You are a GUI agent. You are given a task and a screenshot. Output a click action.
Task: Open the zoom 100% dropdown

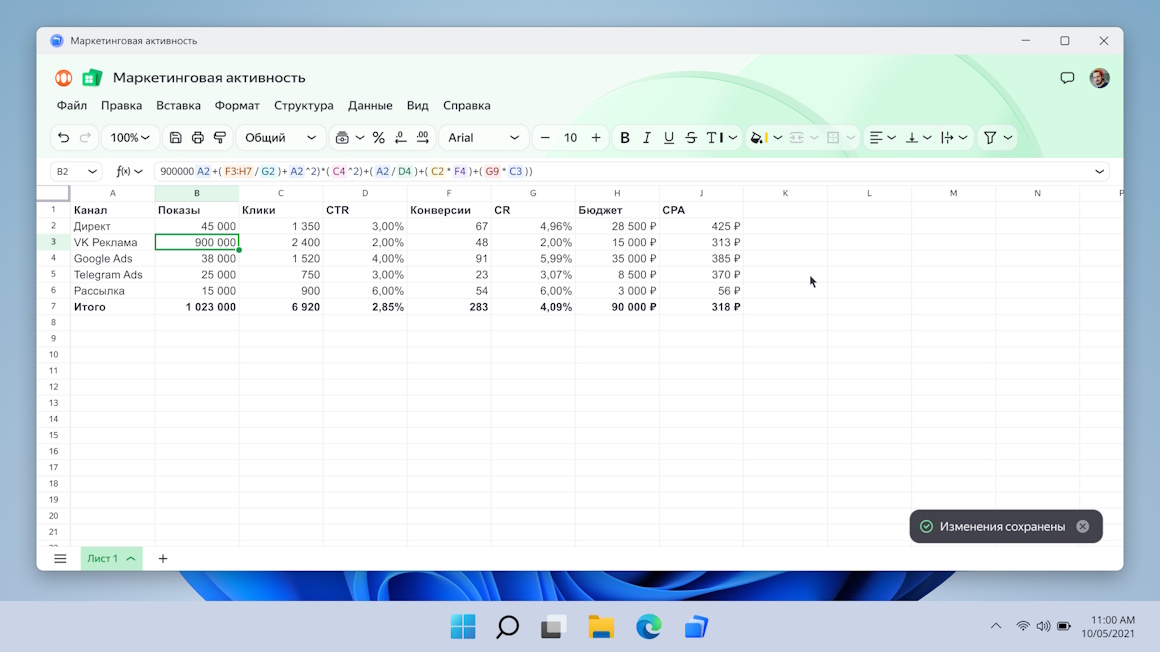[129, 138]
